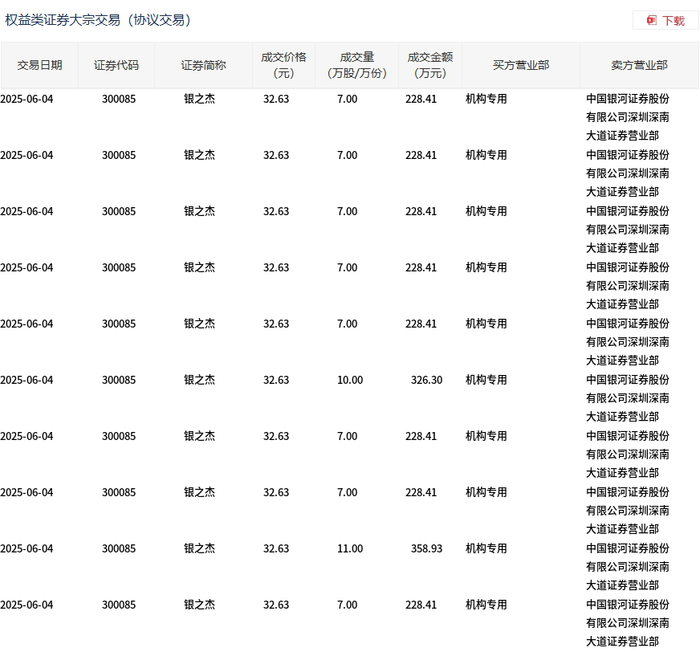700x652 pixels.
Task: Click 机构专用 in the 358.93 row
Action: (486, 548)
